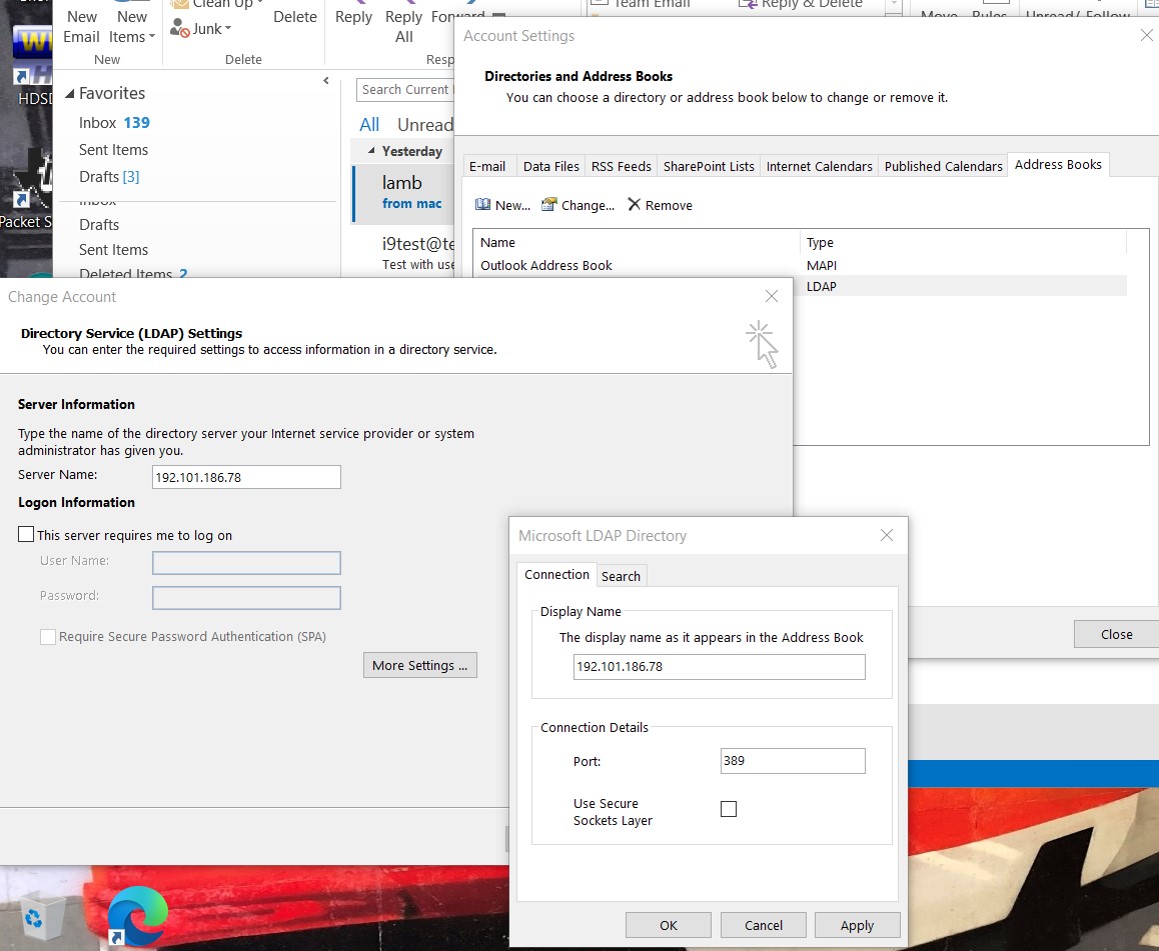Open the Data Files tab

pyautogui.click(x=551, y=166)
